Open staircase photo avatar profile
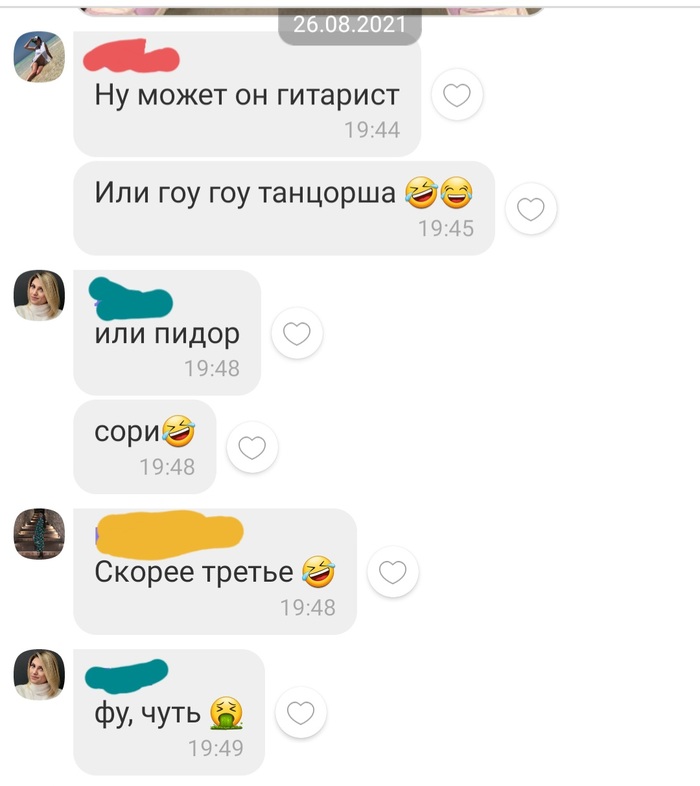700x786 pixels. (39, 534)
